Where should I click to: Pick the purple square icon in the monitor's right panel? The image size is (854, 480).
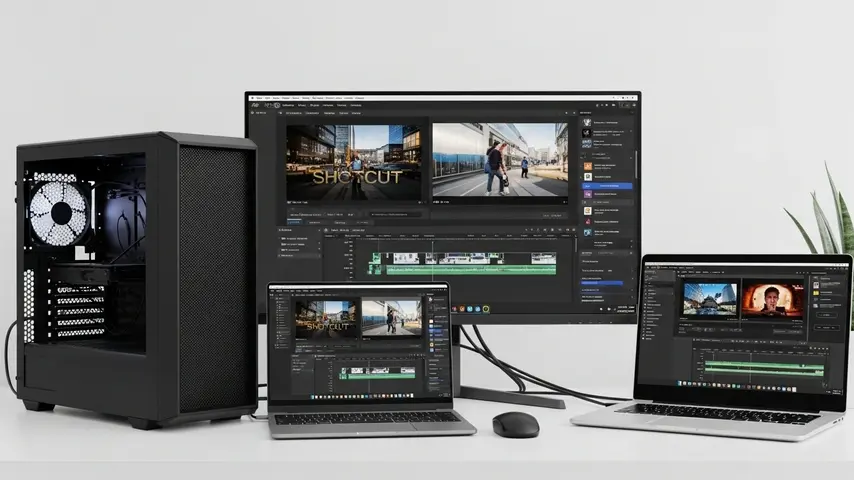pyautogui.click(x=588, y=194)
